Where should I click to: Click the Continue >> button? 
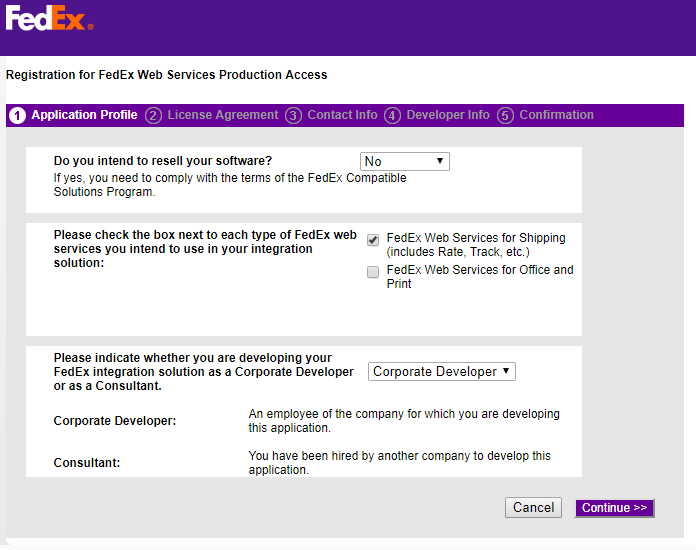coord(614,508)
